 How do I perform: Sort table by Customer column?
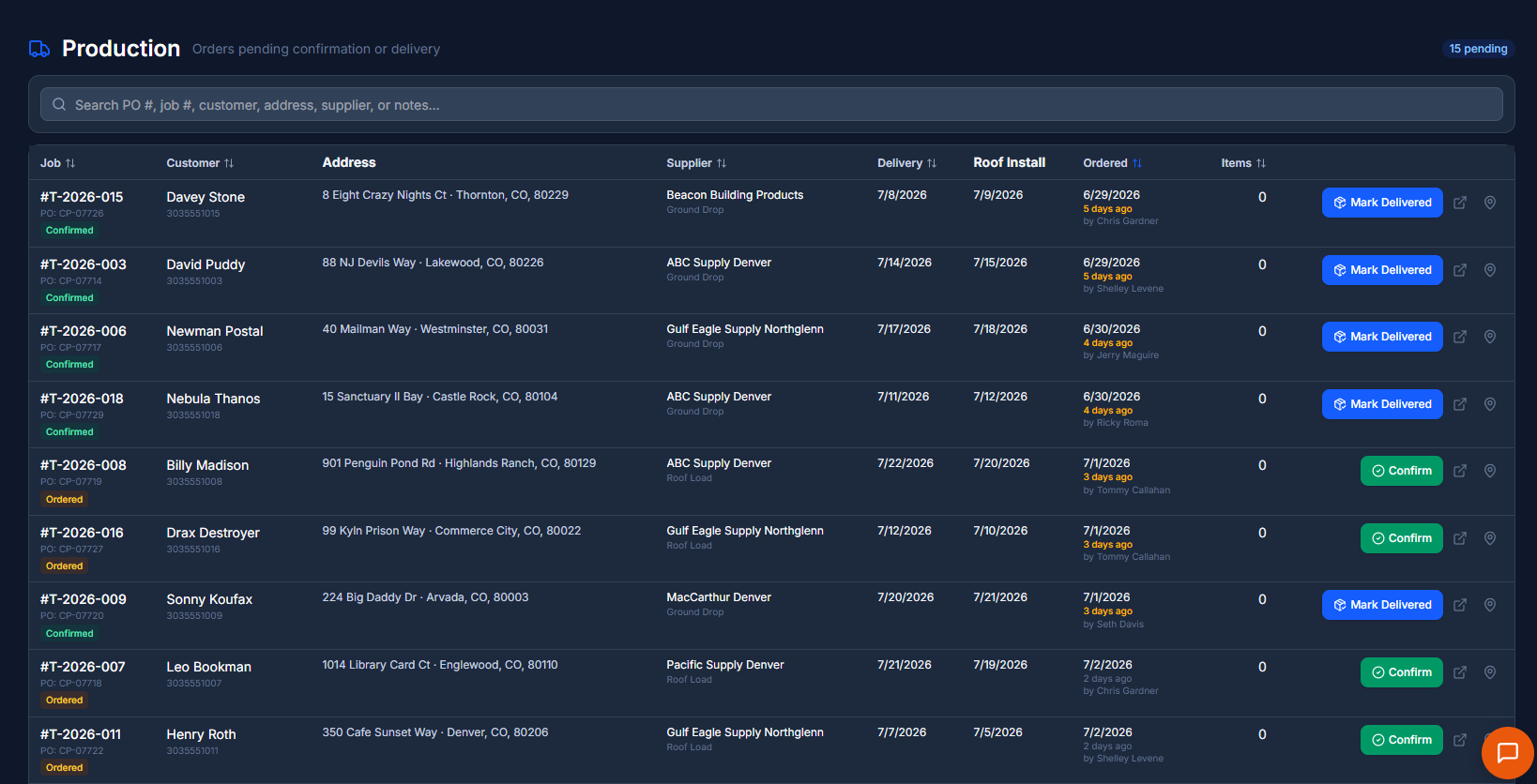click(x=200, y=163)
